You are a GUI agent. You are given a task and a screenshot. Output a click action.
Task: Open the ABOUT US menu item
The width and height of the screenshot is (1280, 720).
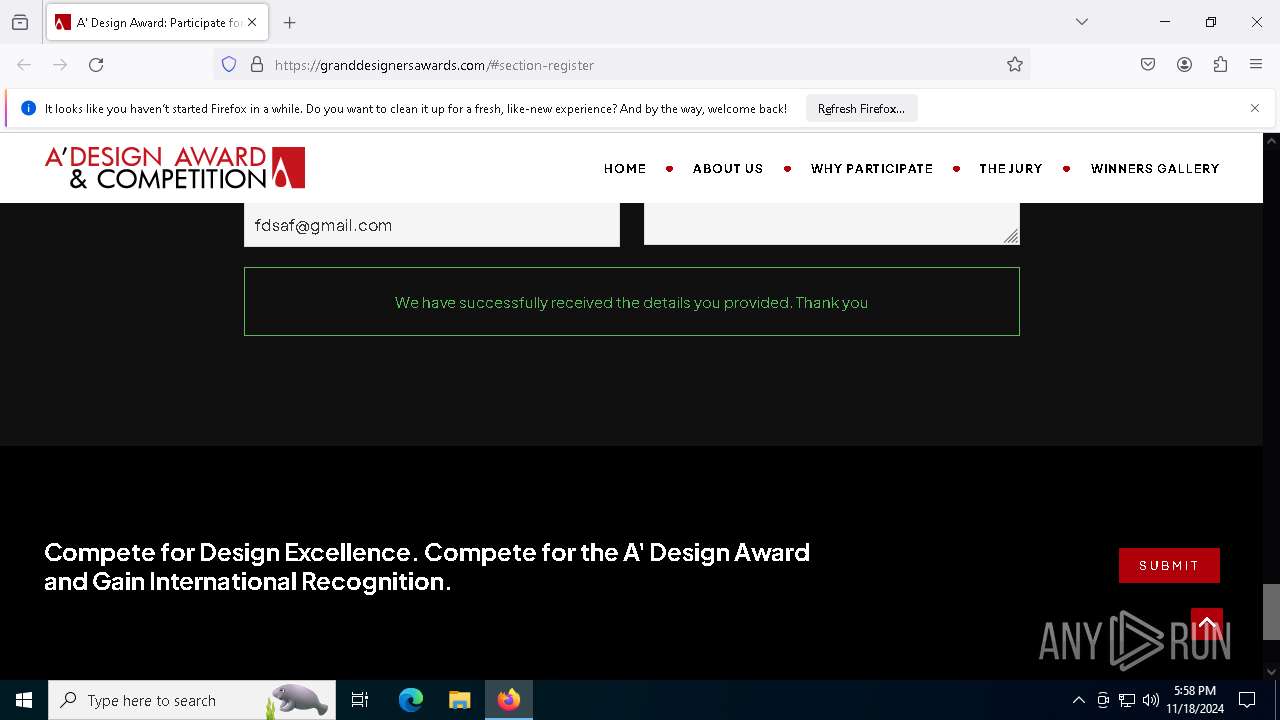point(728,168)
